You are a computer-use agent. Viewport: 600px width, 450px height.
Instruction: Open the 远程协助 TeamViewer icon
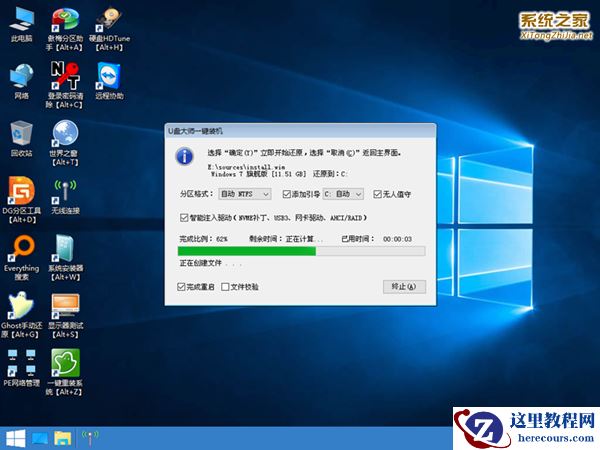(109, 81)
